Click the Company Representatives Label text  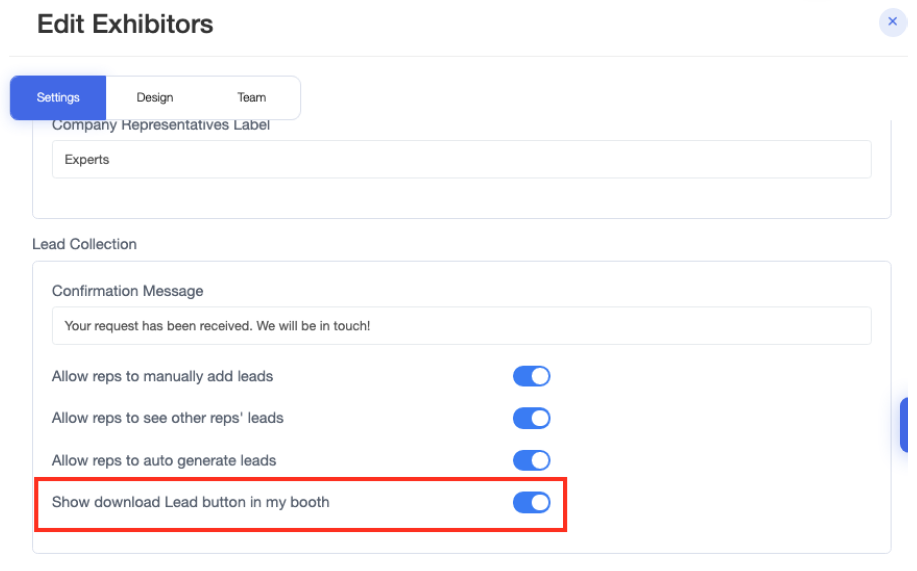click(x=161, y=126)
